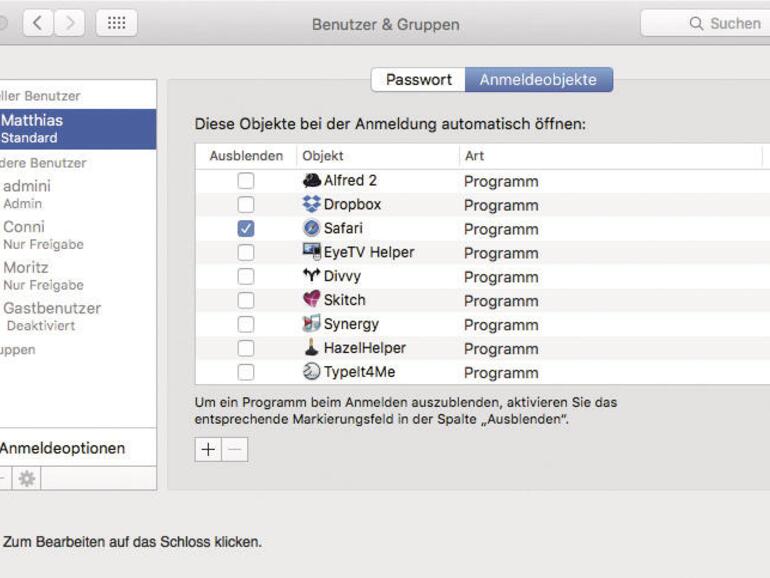Click the Synergy icon
The width and height of the screenshot is (770, 578).
click(x=311, y=323)
